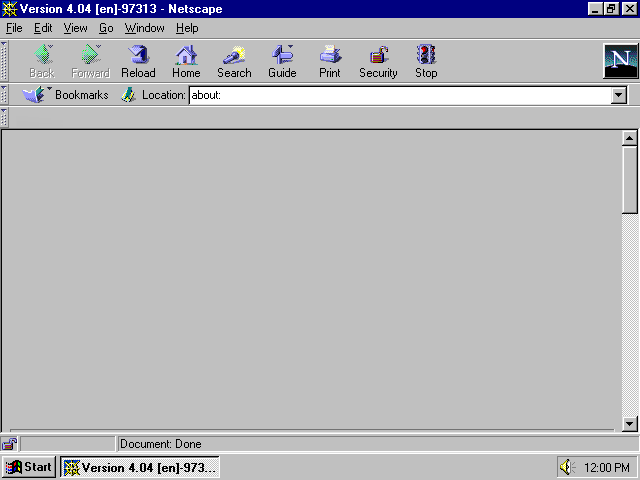Click the Back navigation button
The height and width of the screenshot is (480, 640).
42,61
